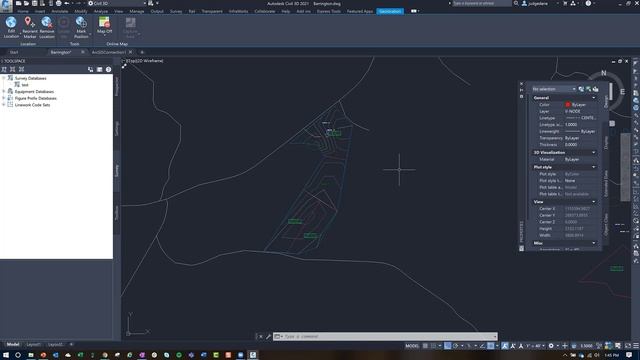The width and height of the screenshot is (640, 360).
Task: Click the Linetype property value field
Action: (581, 118)
